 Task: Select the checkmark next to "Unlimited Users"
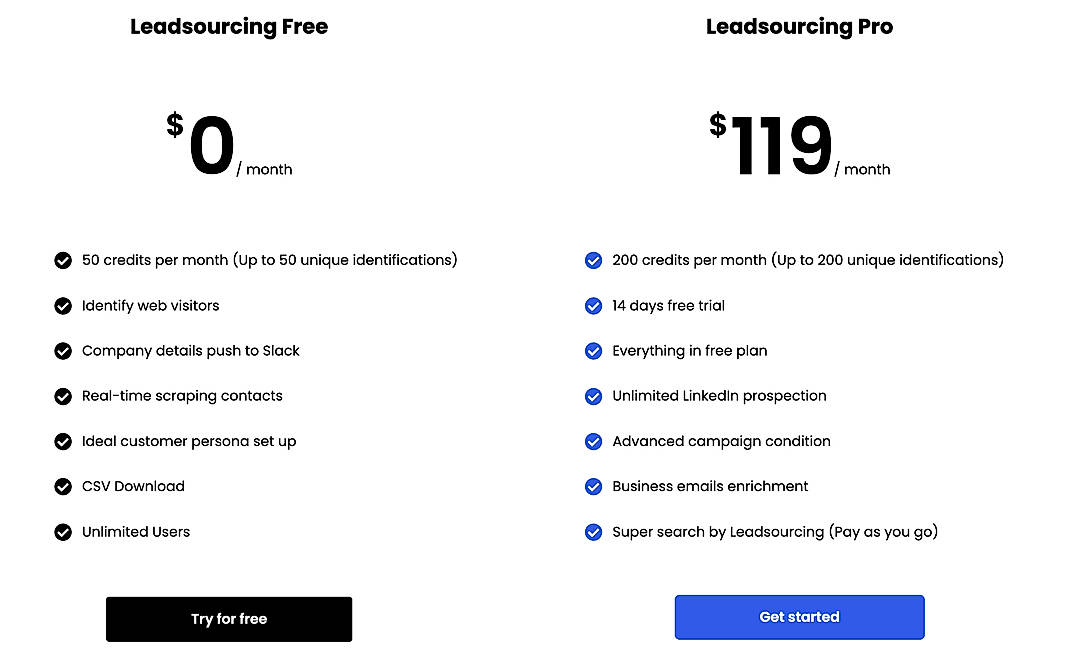point(63,532)
